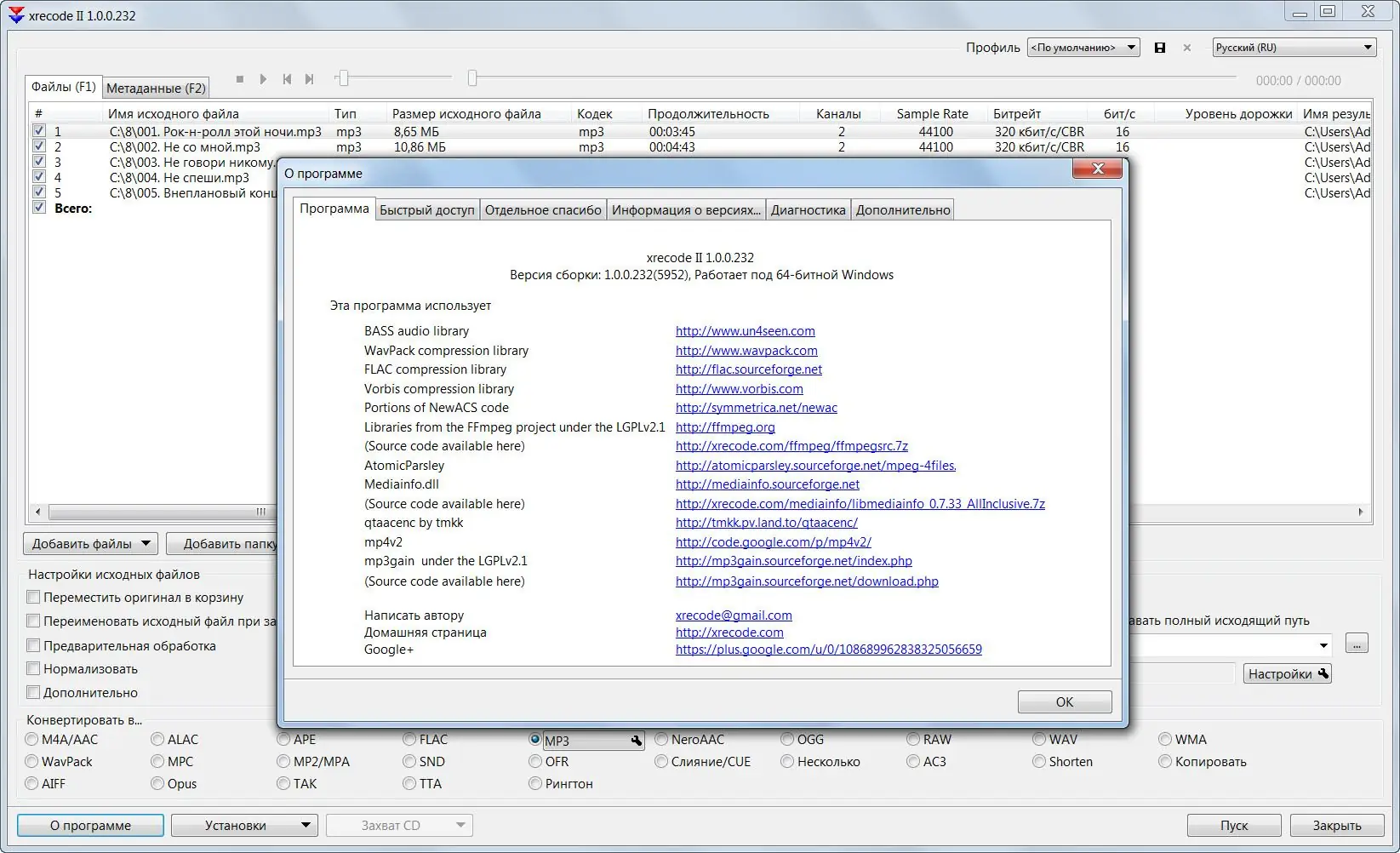Skip to next track icon
The width and height of the screenshot is (1400, 853).
coord(309,78)
